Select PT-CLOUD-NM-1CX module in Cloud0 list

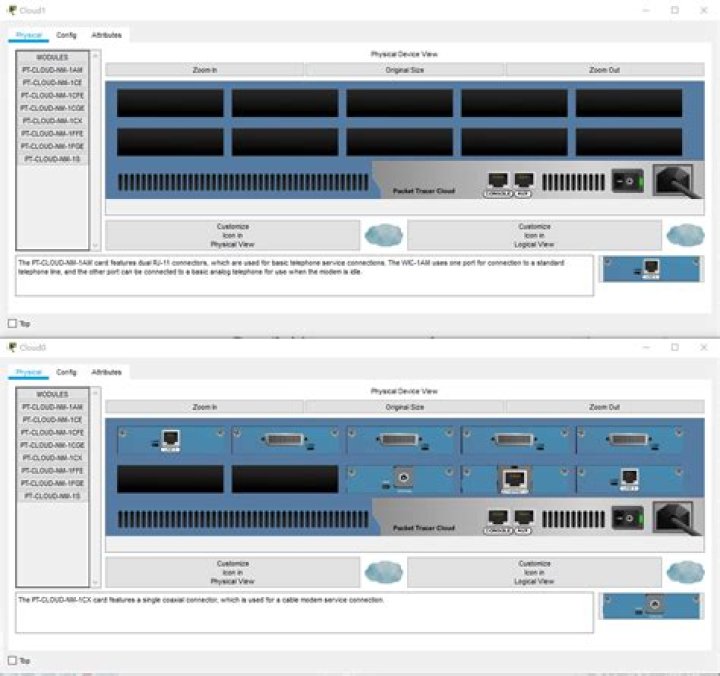point(52,458)
